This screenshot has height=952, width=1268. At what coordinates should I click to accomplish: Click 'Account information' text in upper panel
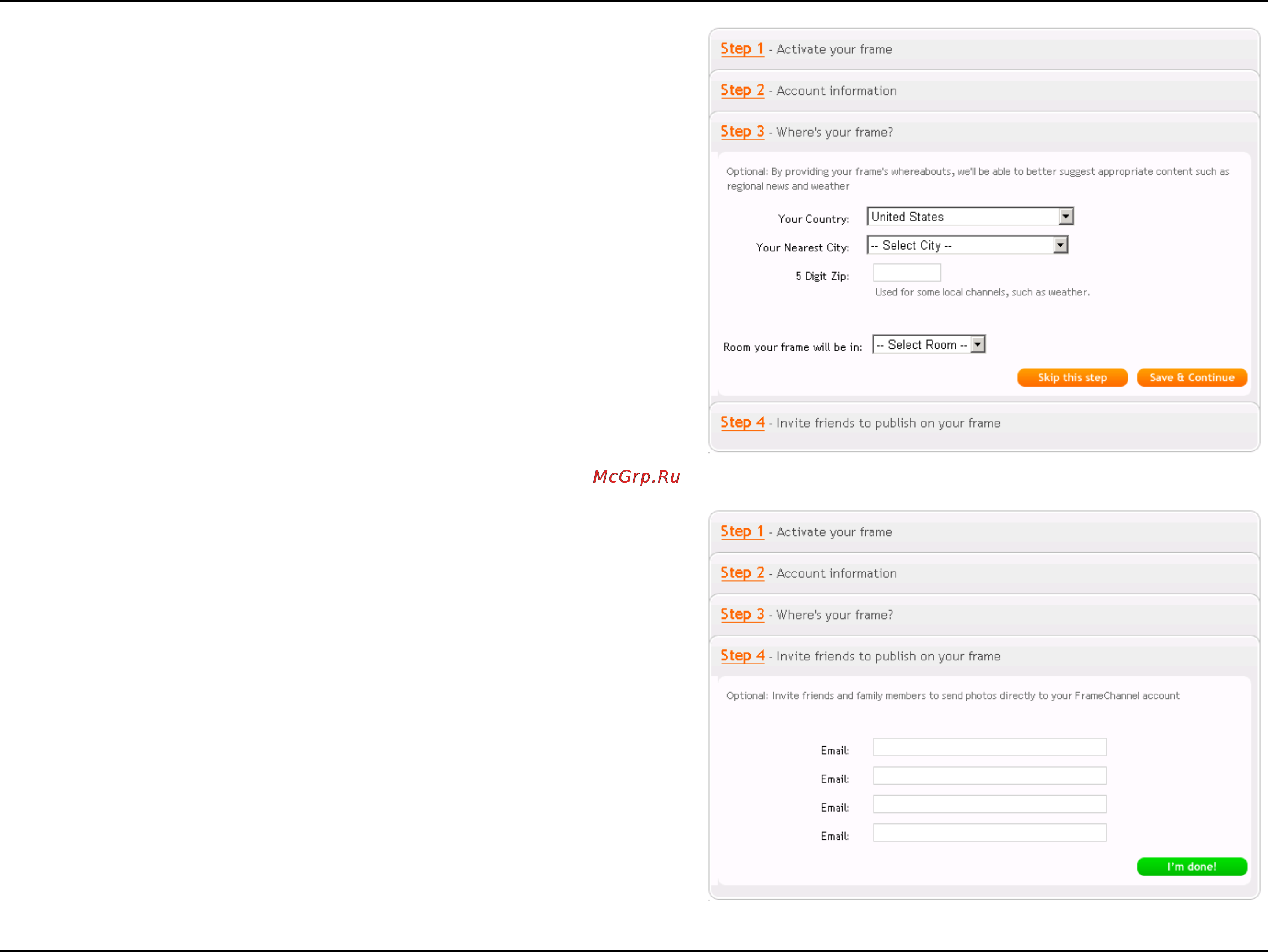tap(837, 91)
